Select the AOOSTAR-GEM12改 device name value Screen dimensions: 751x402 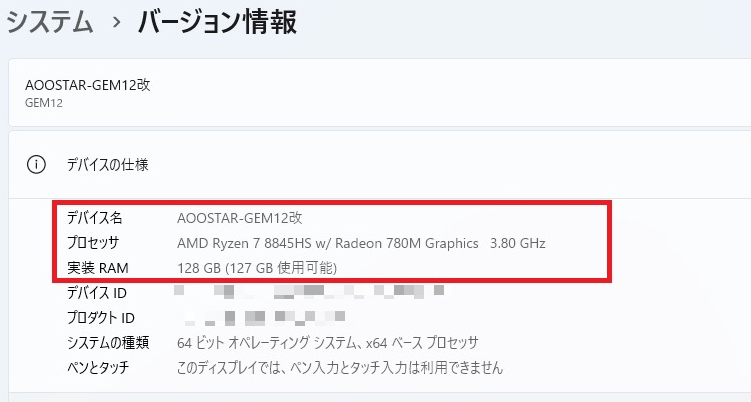[239, 217]
